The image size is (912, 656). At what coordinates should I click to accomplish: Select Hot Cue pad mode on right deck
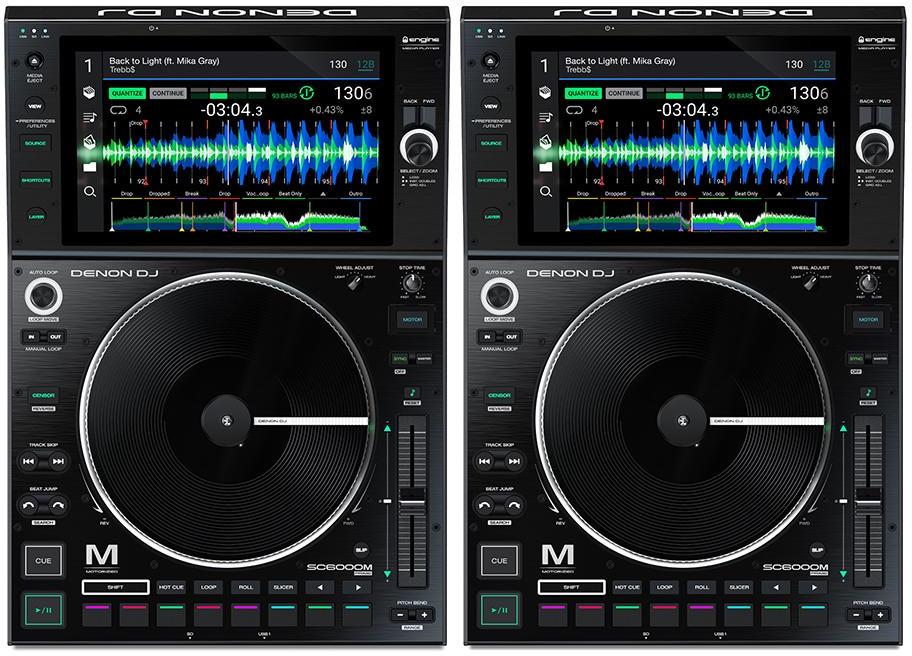[x=627, y=587]
